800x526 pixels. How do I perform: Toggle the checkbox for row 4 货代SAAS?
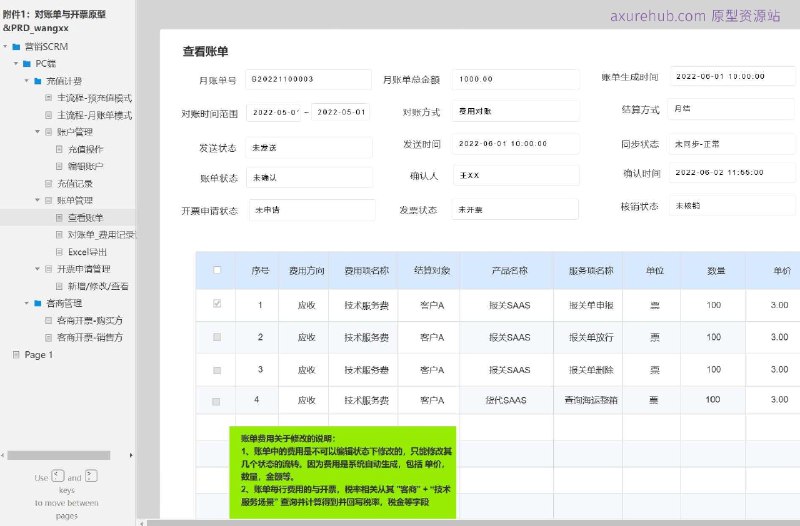click(x=216, y=402)
